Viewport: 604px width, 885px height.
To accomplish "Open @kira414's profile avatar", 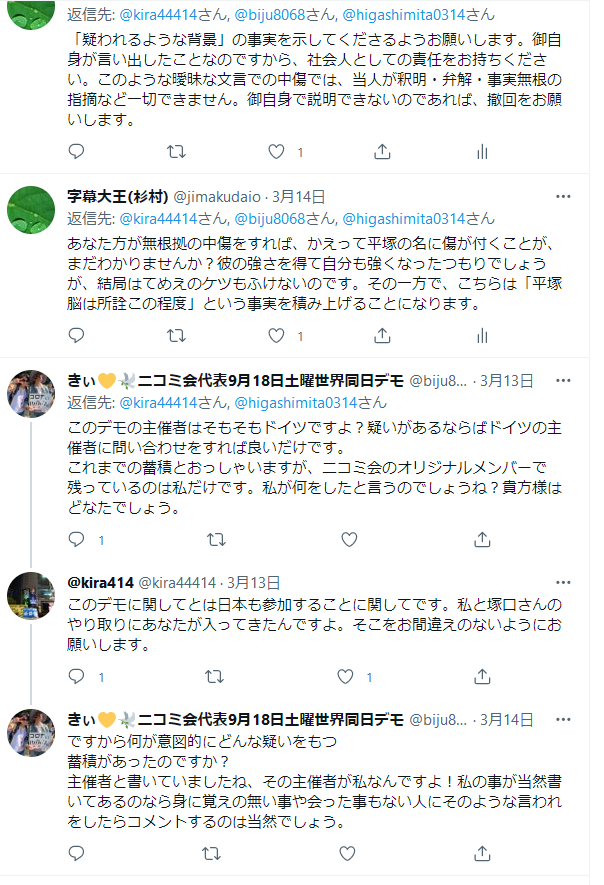I will pos(31,597).
